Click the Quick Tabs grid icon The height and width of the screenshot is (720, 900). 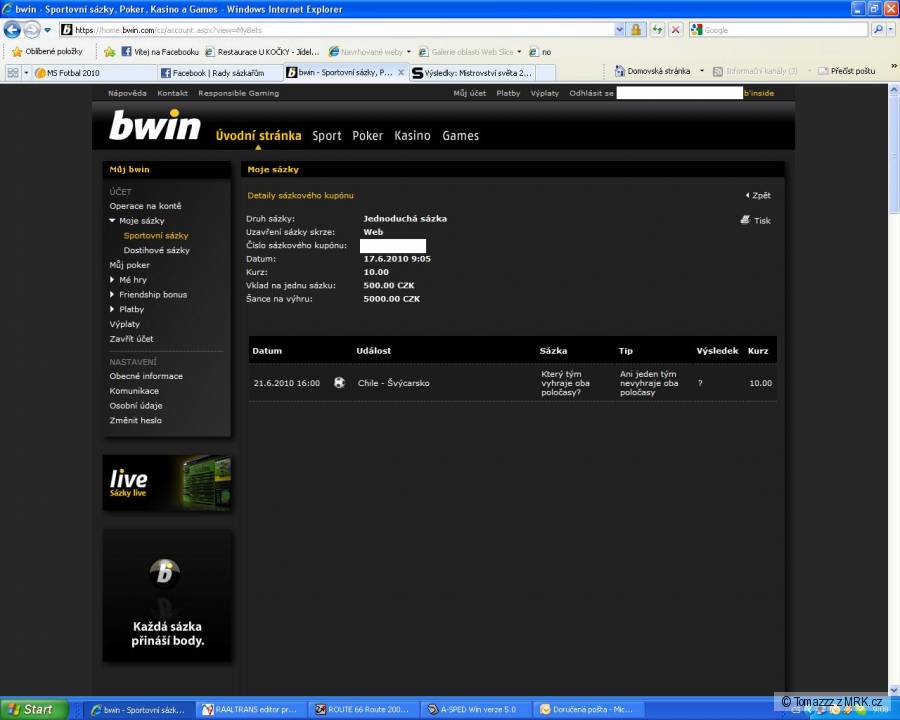13,72
